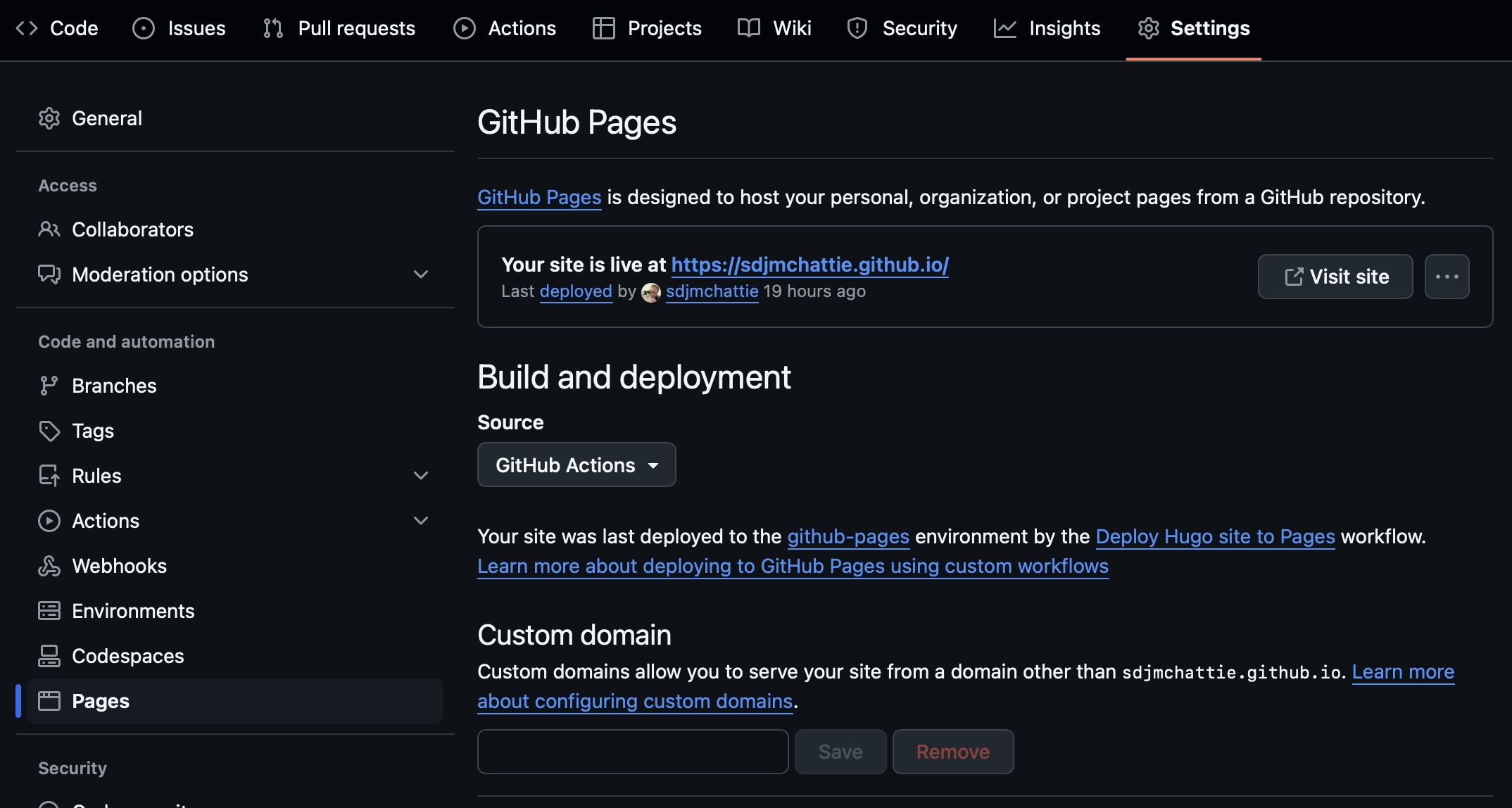Click the Environments server icon
Viewport: 1512px width, 808px height.
click(x=49, y=611)
